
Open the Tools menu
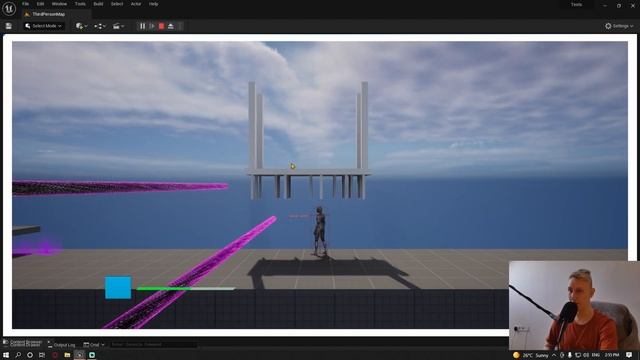(x=80, y=4)
